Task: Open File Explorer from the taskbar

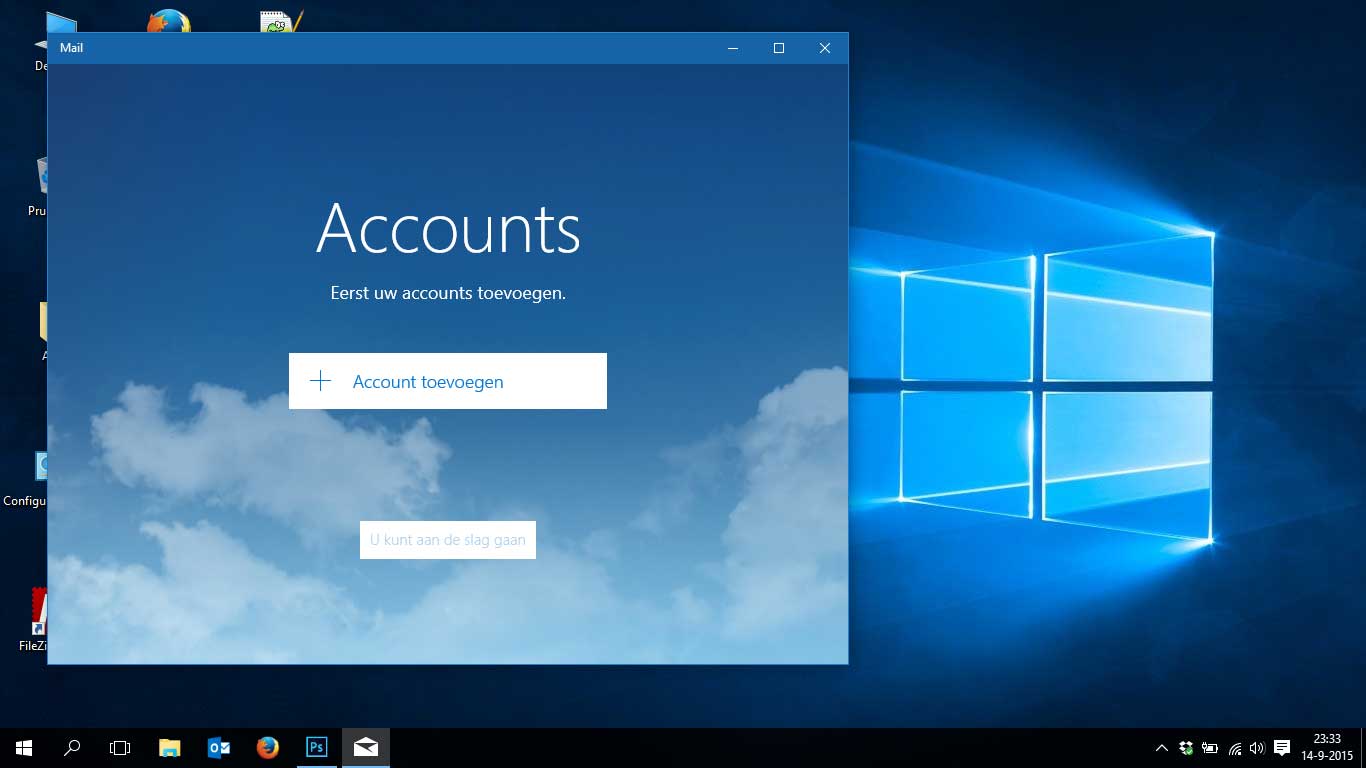Action: click(170, 748)
